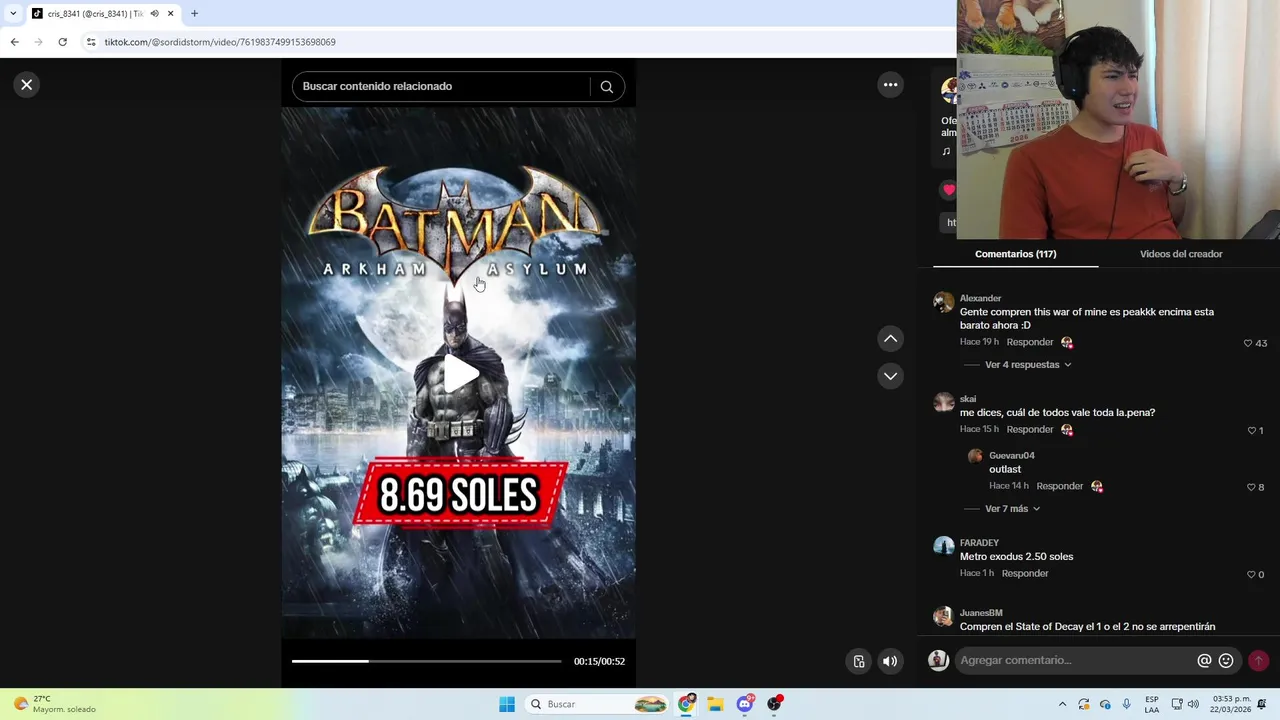This screenshot has height=720, width=1280.
Task: Expand Ver 7 más replies
Action: click(x=1012, y=509)
